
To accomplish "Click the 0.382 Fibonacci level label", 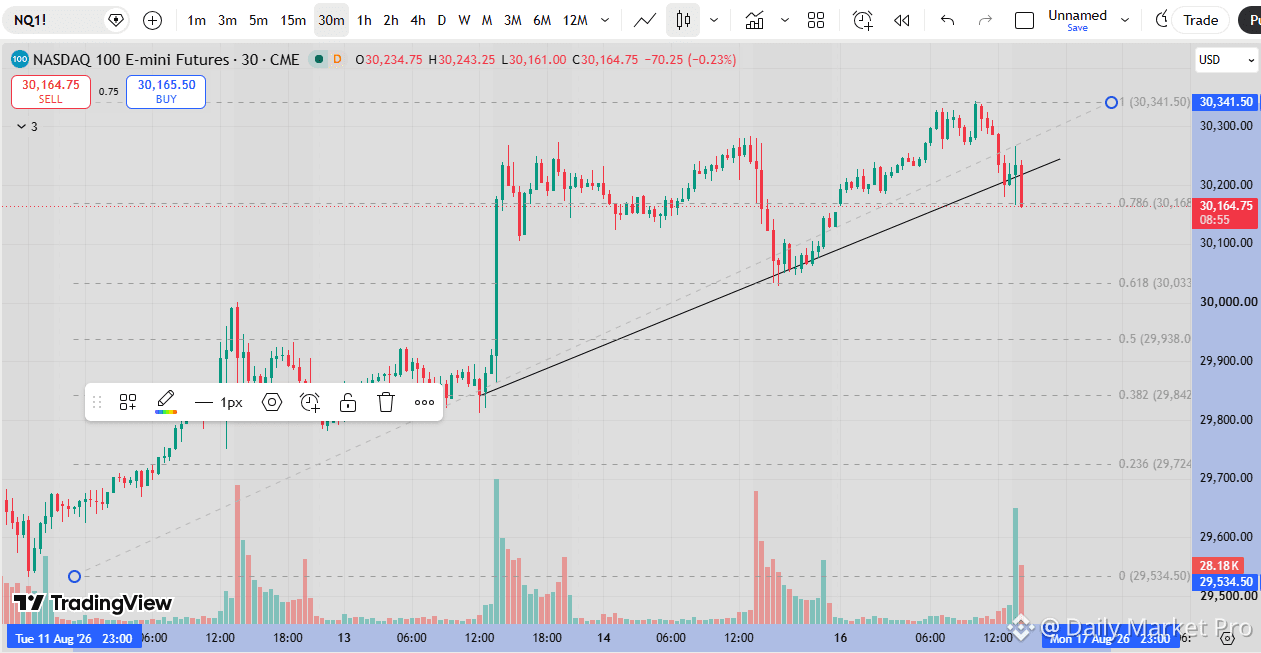I will [x=1155, y=395].
